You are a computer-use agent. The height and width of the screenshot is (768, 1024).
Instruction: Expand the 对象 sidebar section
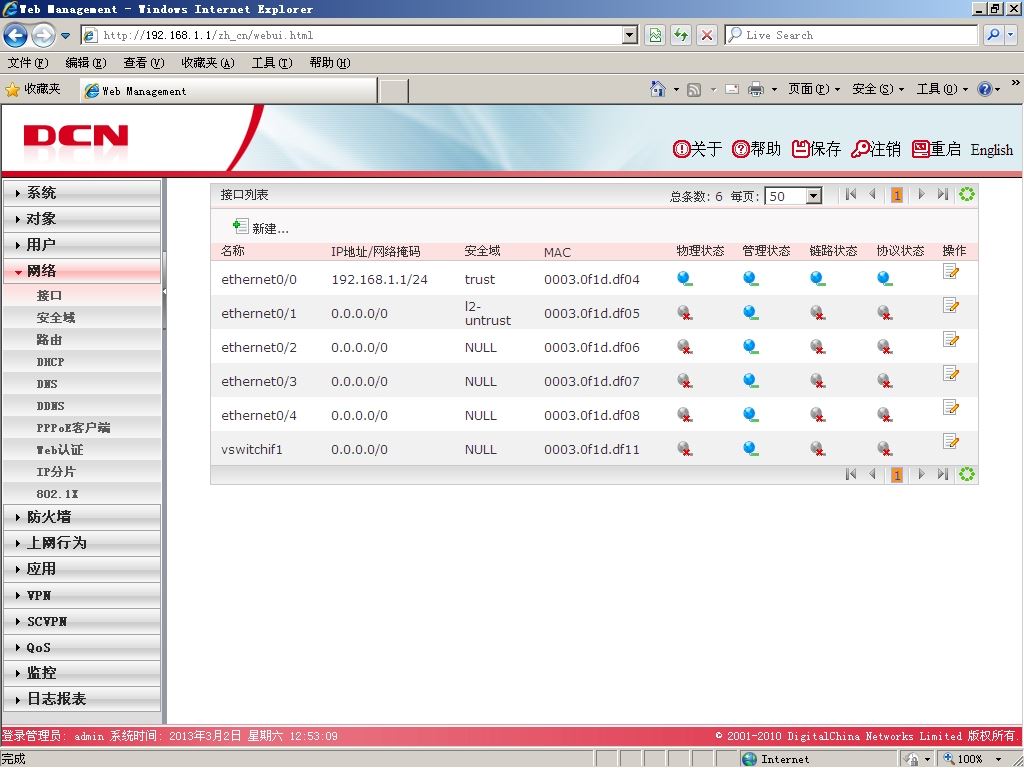pyautogui.click(x=82, y=219)
